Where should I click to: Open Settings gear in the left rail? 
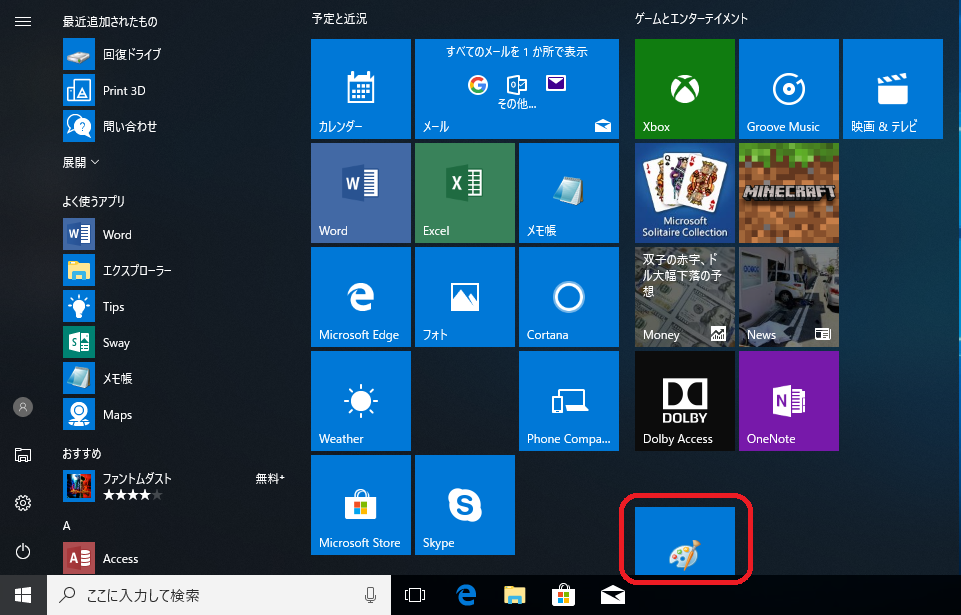[x=23, y=503]
